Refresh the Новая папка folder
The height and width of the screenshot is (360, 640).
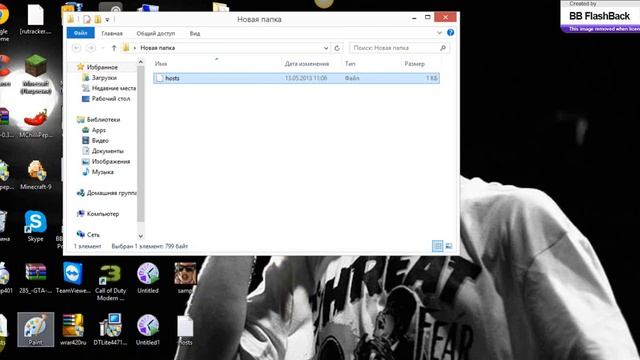(337, 48)
